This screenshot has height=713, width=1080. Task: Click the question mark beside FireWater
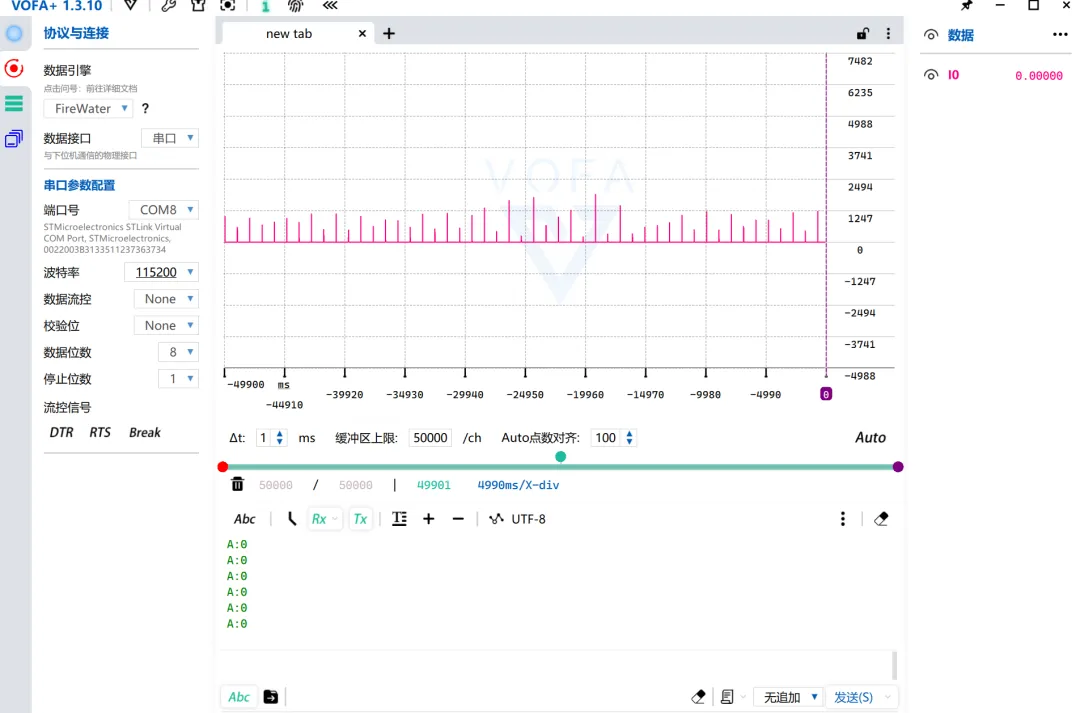145,108
